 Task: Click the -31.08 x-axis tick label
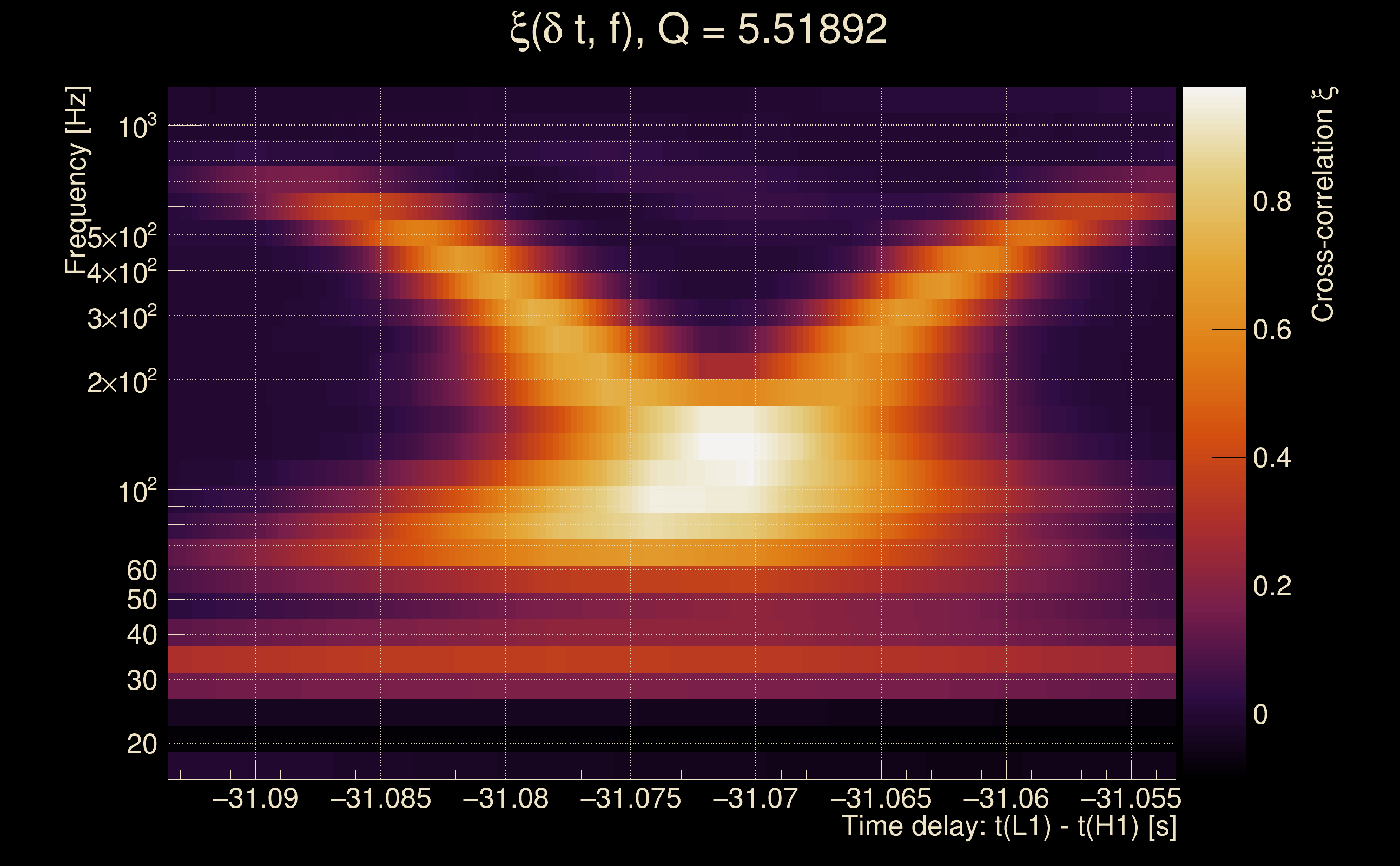(x=505, y=798)
